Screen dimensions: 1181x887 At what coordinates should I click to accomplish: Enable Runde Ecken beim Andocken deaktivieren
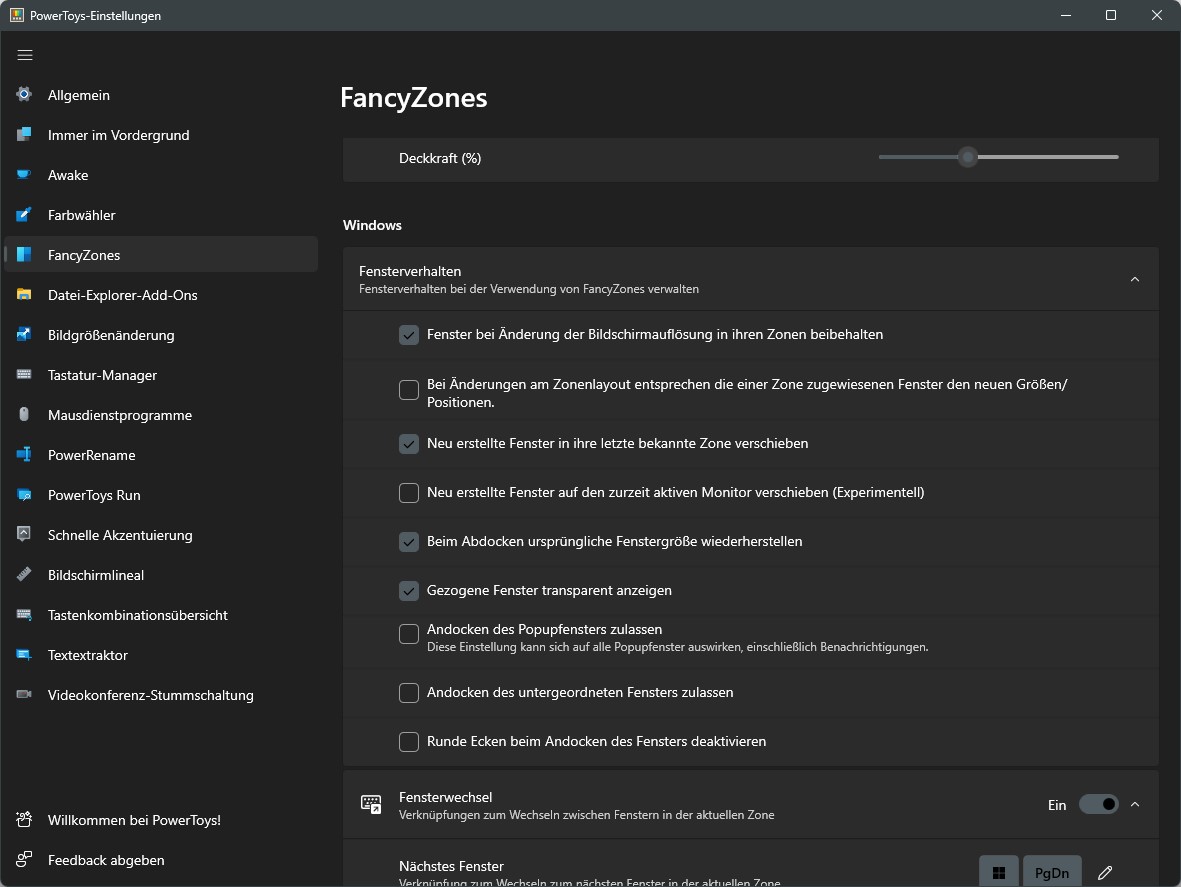409,742
